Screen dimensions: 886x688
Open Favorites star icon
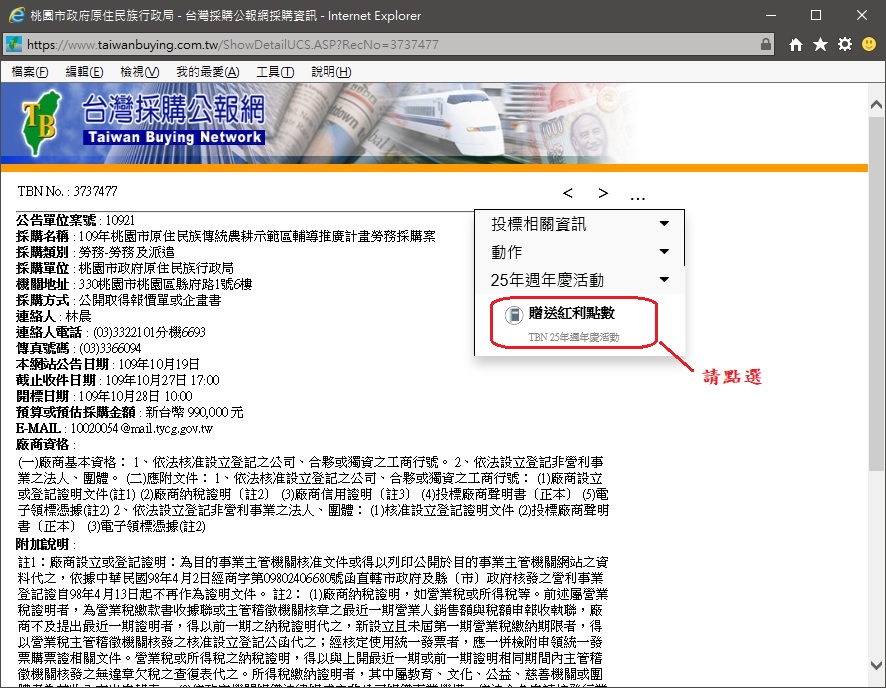click(x=820, y=45)
